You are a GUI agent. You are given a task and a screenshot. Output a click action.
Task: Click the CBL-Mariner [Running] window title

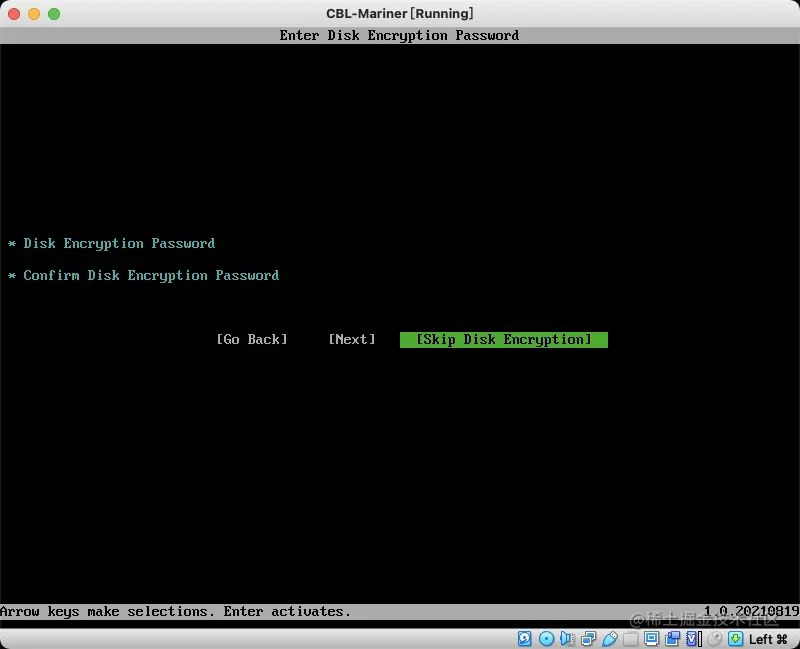pyautogui.click(x=399, y=13)
